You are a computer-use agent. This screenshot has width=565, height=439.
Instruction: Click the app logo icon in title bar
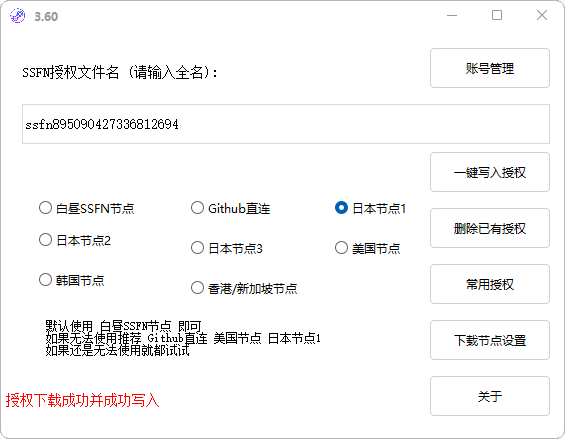(x=17, y=16)
